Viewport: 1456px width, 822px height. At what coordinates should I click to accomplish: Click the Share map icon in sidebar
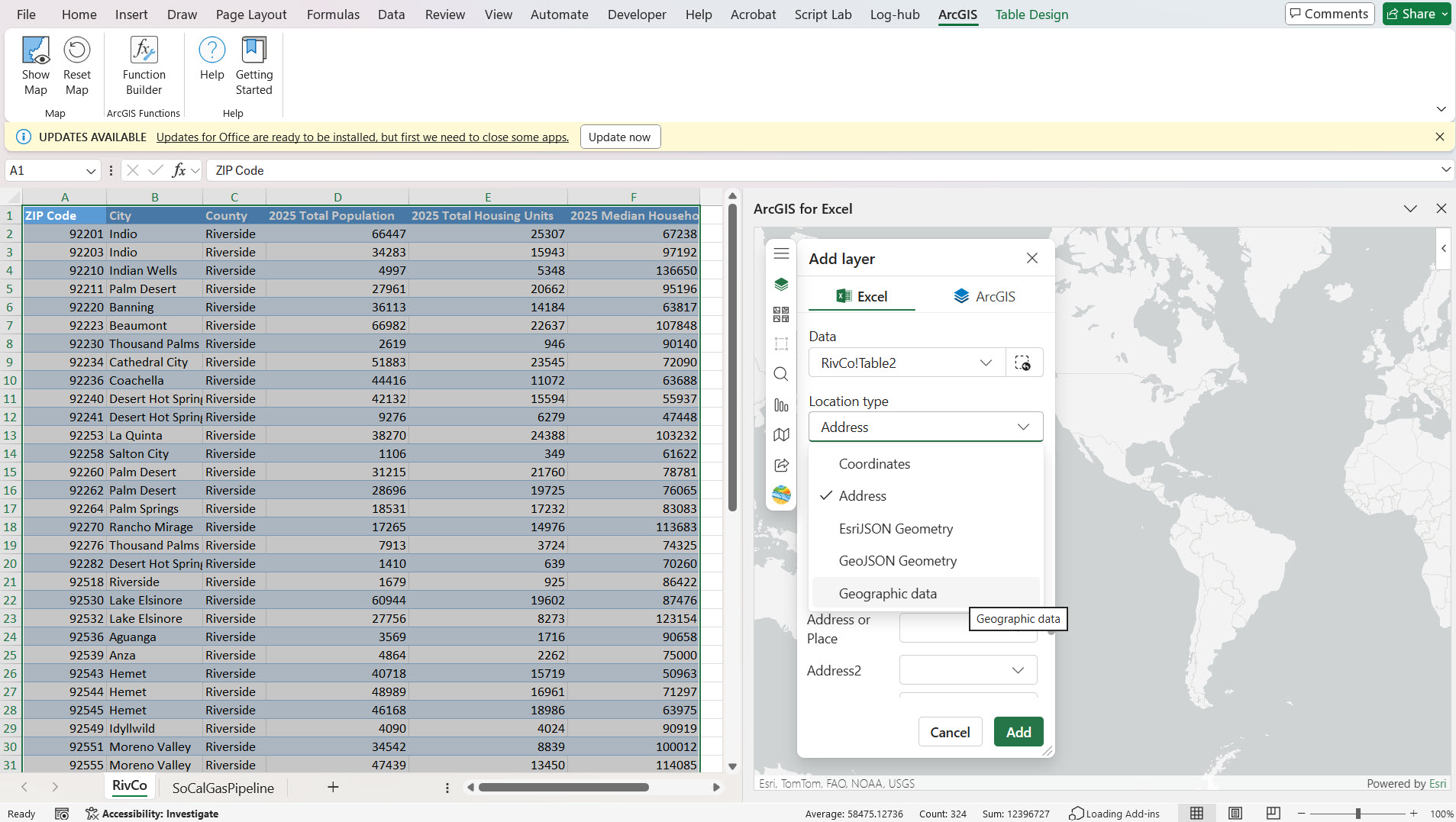[781, 465]
